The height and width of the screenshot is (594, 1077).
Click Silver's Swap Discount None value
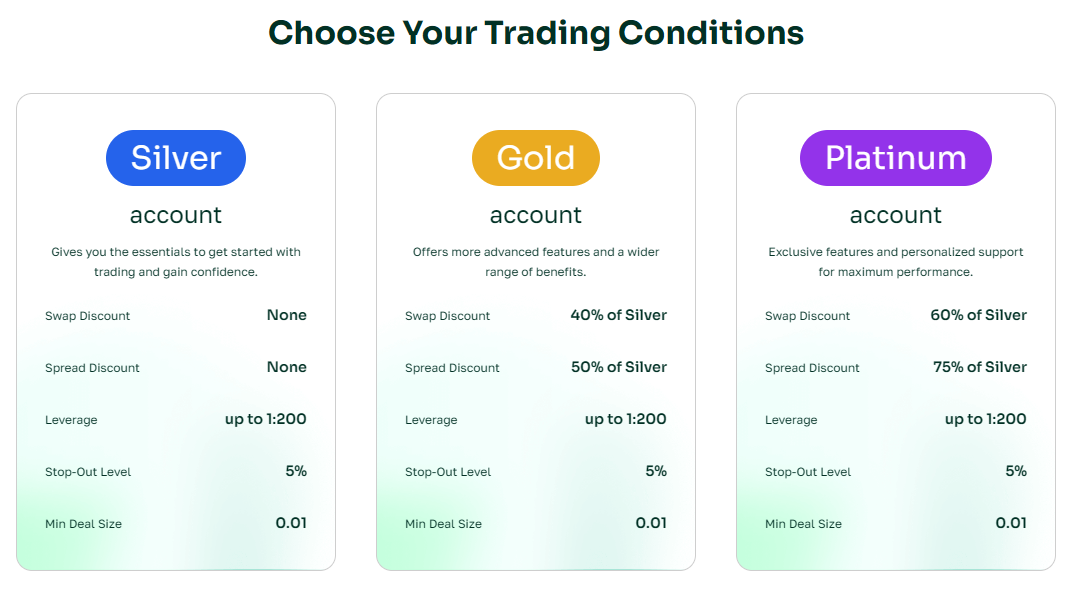click(x=286, y=315)
